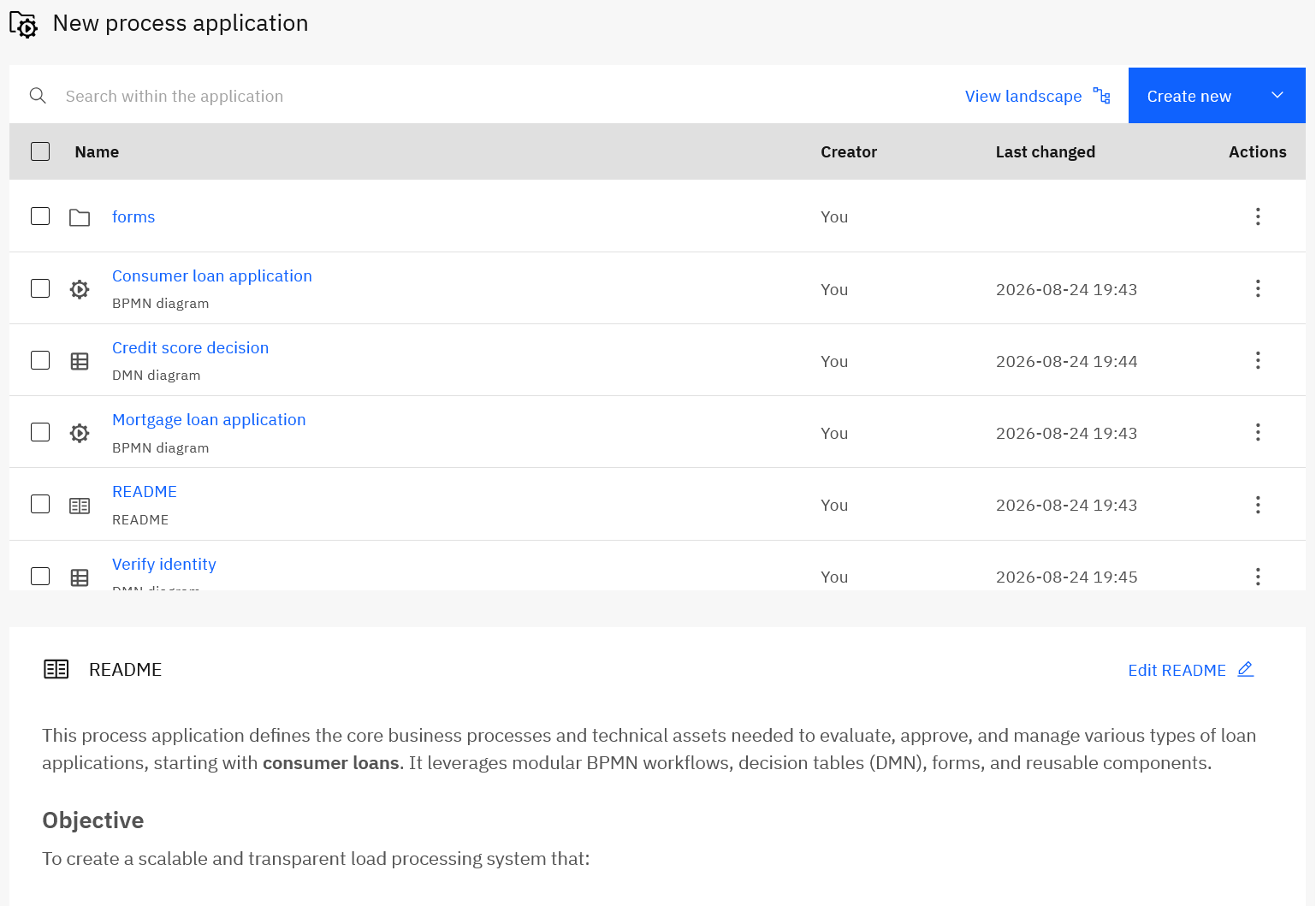Click the Objective heading in README
The width and height of the screenshot is (1316, 906).
coord(93,820)
